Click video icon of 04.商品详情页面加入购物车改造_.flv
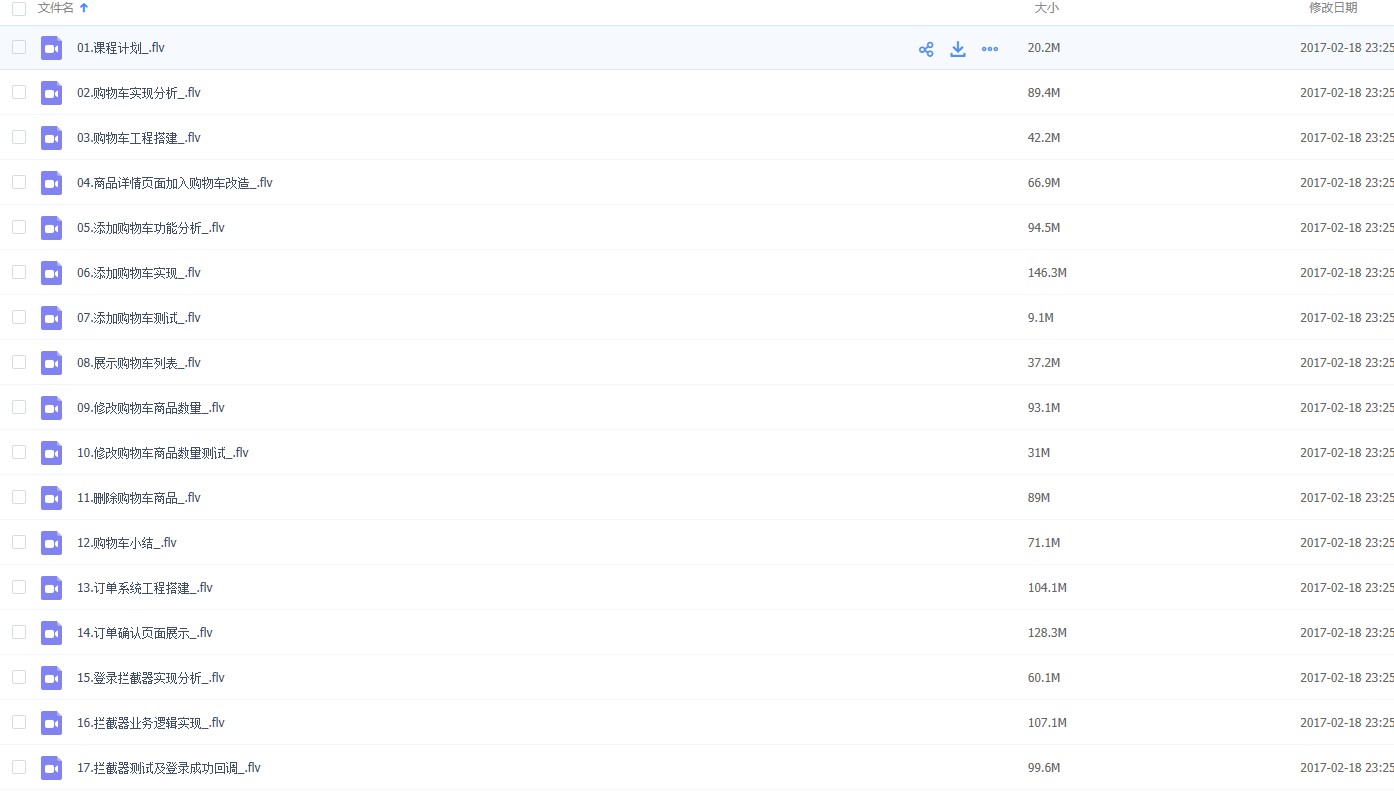1394x795 pixels. [x=51, y=183]
